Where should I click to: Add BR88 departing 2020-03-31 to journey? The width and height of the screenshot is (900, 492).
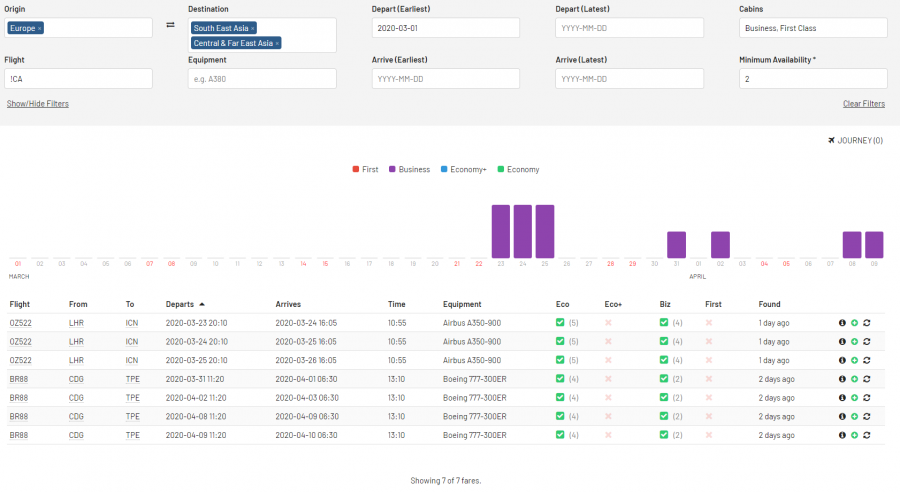[x=854, y=379]
